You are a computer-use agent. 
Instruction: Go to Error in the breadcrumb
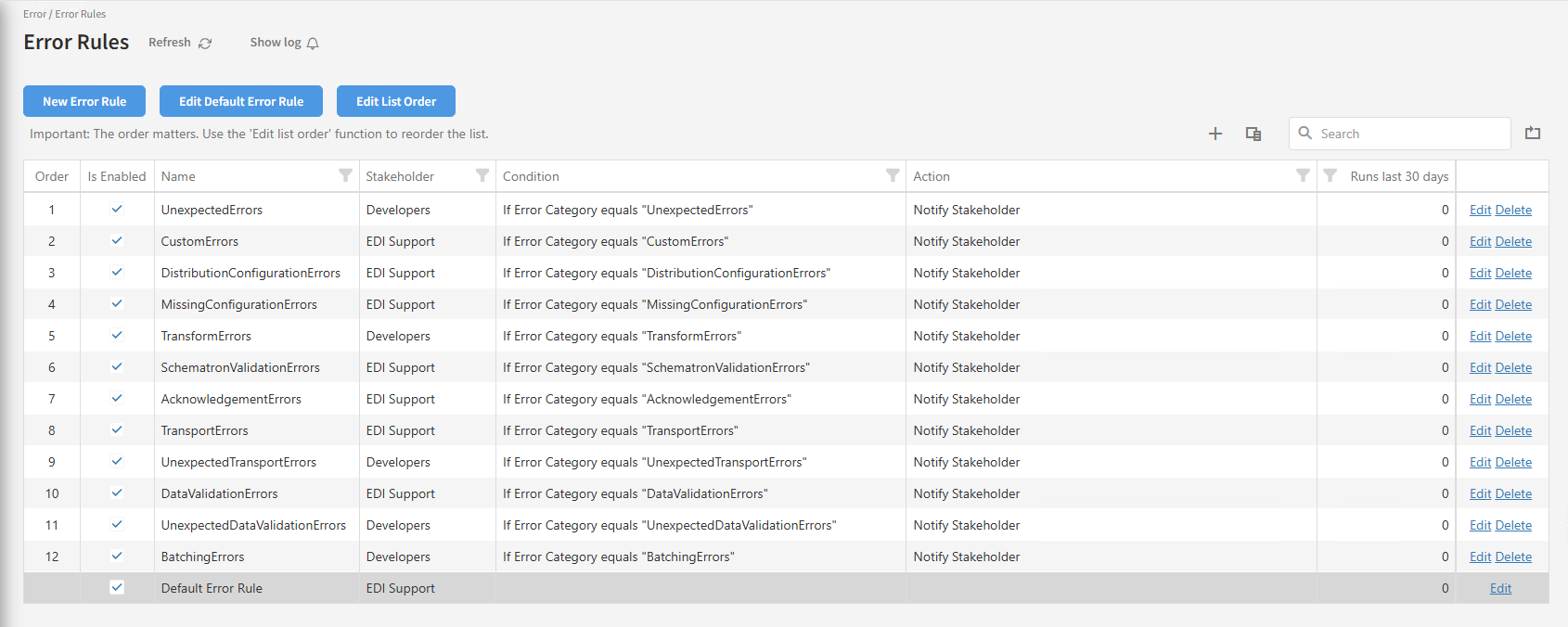(34, 14)
